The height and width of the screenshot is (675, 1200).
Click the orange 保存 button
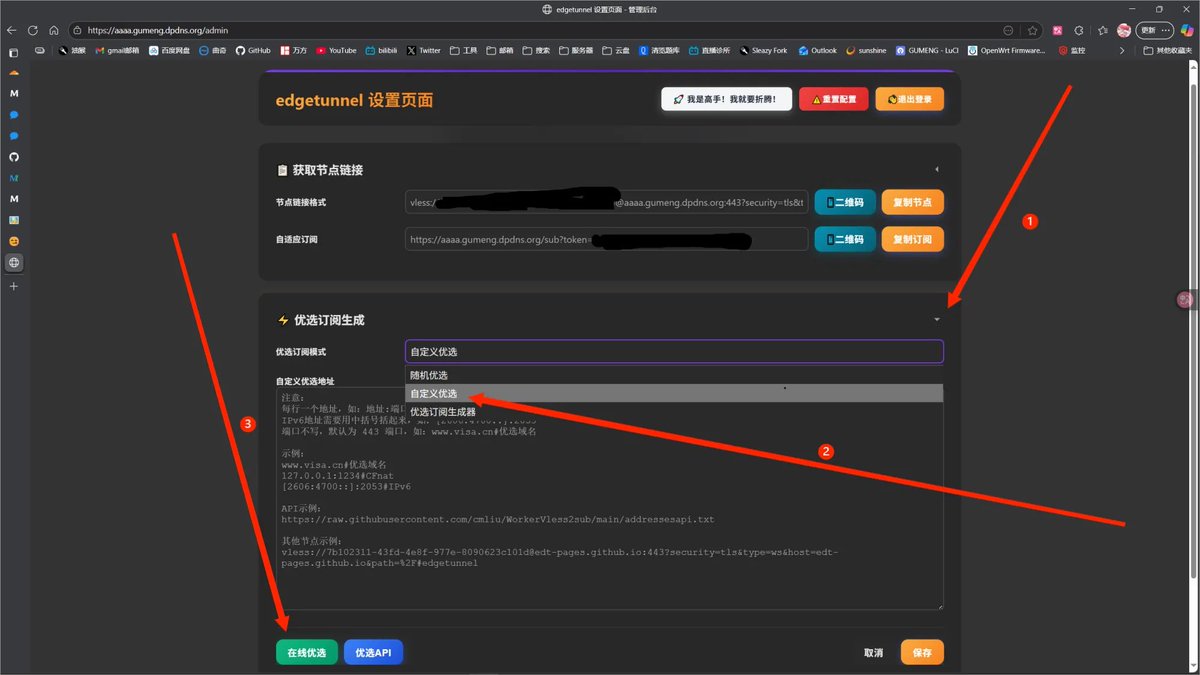click(x=922, y=652)
